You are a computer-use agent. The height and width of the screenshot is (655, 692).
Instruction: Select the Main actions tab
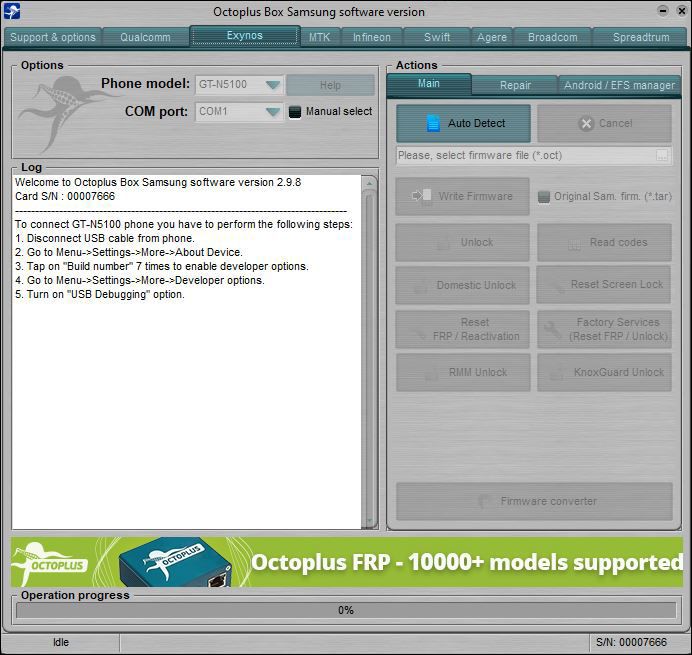(x=429, y=84)
